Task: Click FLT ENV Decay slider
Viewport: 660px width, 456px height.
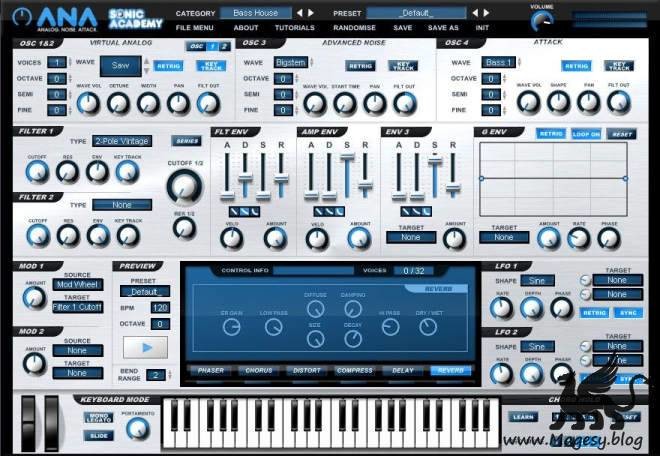Action: [245, 178]
